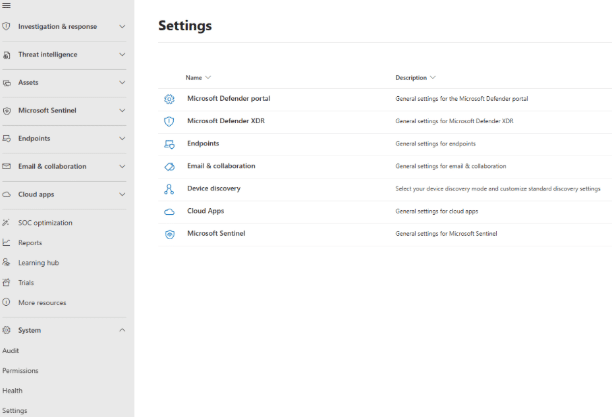Expand the Cloud apps sidebar section
Viewport: 612px width, 417px height.
(x=122, y=195)
